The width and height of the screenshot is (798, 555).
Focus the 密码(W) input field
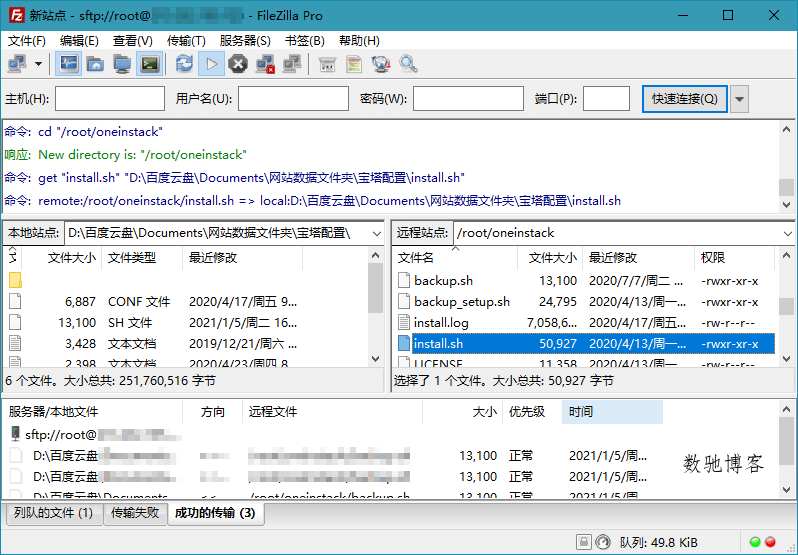click(468, 99)
